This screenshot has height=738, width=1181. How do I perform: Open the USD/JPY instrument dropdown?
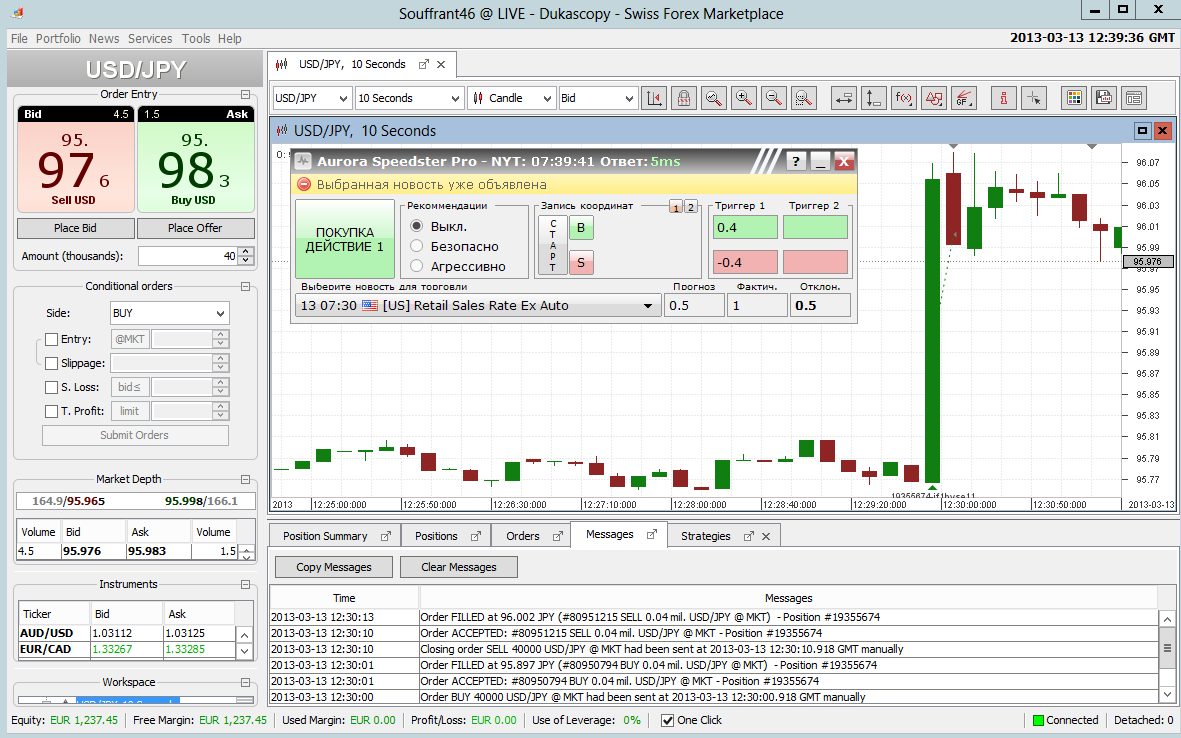click(312, 98)
